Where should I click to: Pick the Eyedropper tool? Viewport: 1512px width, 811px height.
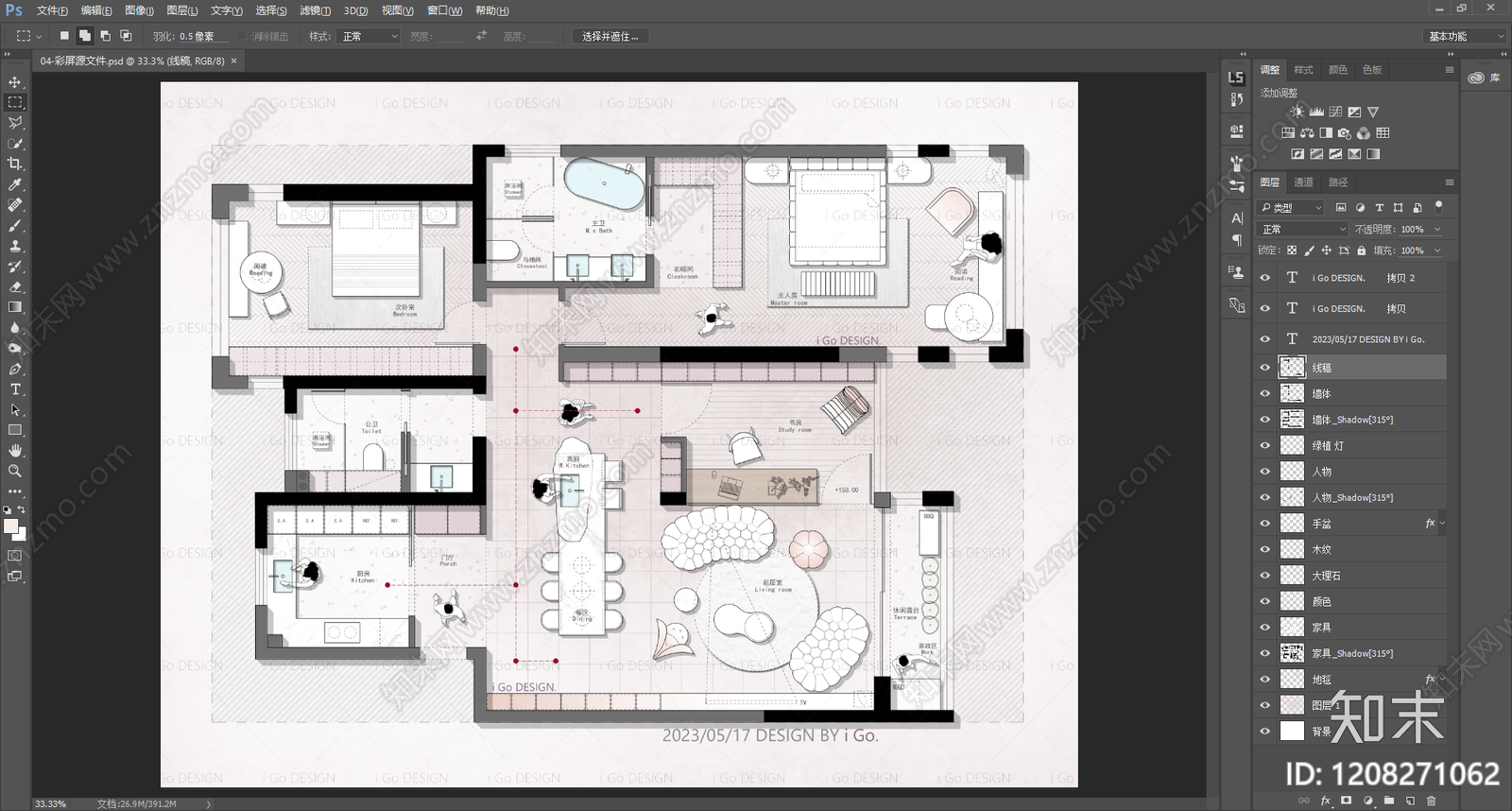(x=15, y=184)
